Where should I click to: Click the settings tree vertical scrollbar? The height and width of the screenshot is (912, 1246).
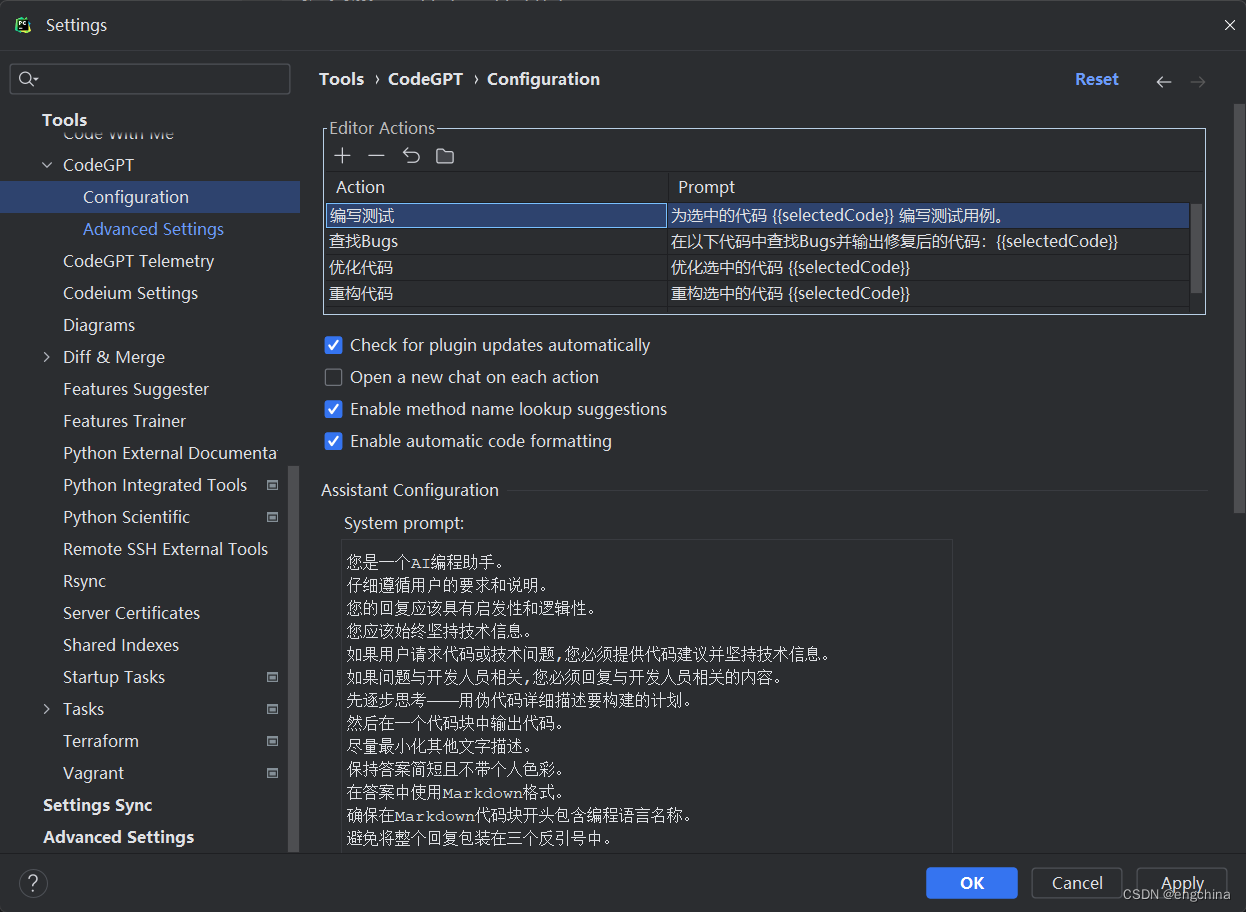(293, 659)
